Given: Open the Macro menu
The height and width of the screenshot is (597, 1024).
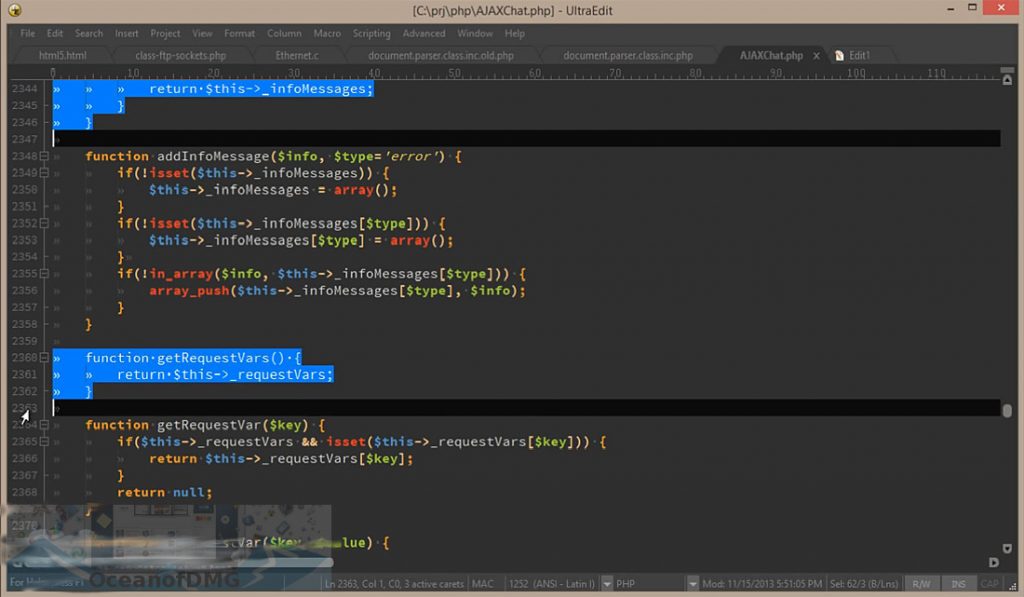Looking at the screenshot, I should (x=327, y=33).
